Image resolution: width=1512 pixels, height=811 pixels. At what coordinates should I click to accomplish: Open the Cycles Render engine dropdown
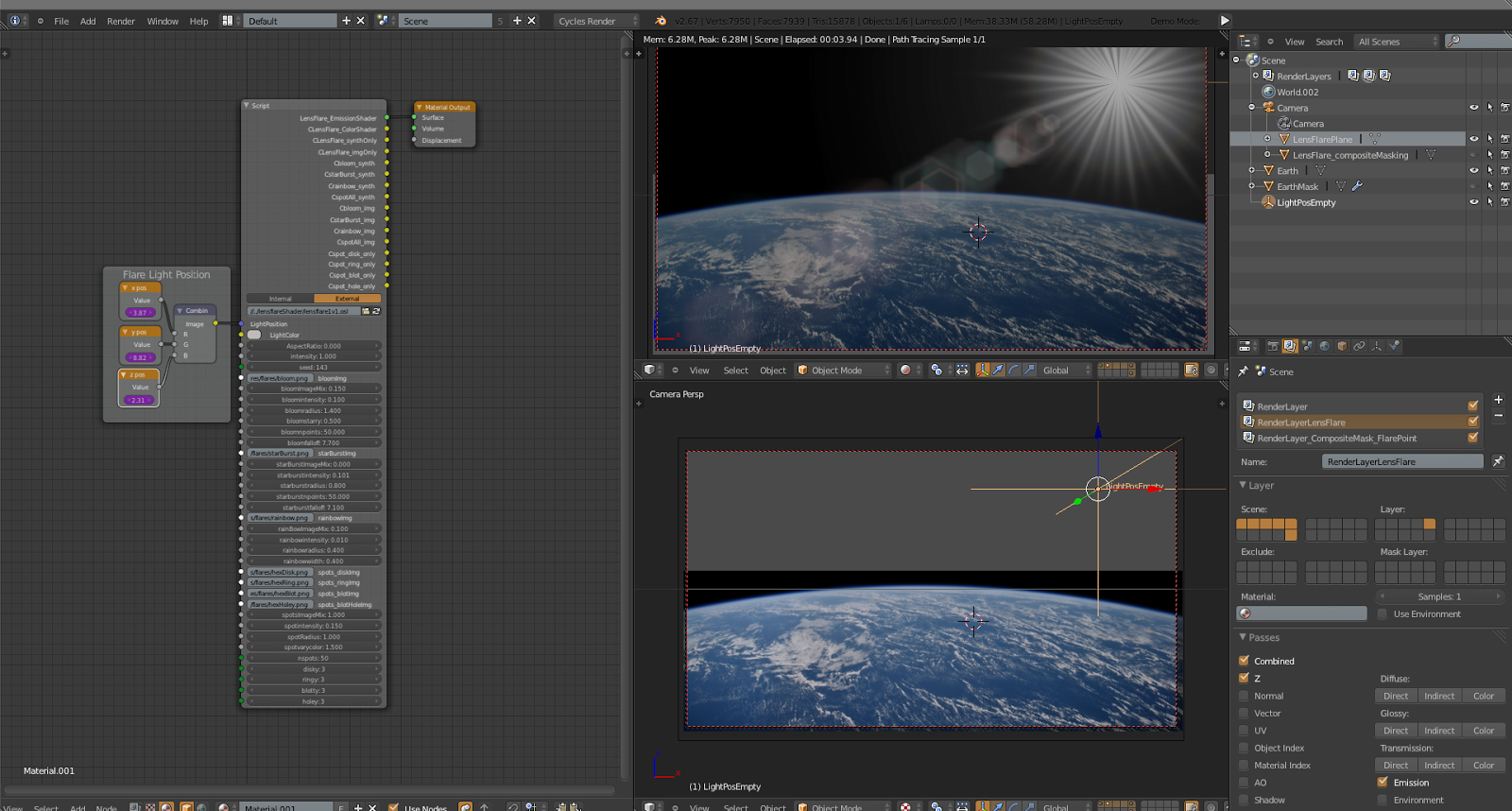[x=597, y=21]
